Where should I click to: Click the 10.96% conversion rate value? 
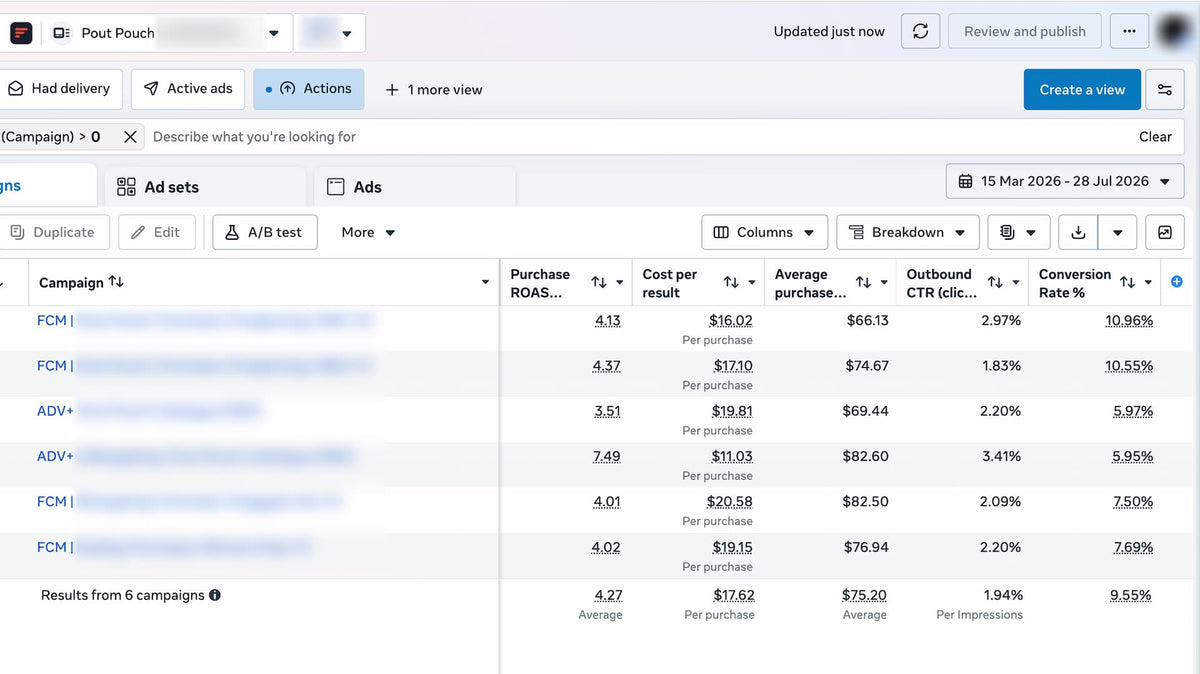click(x=1129, y=321)
